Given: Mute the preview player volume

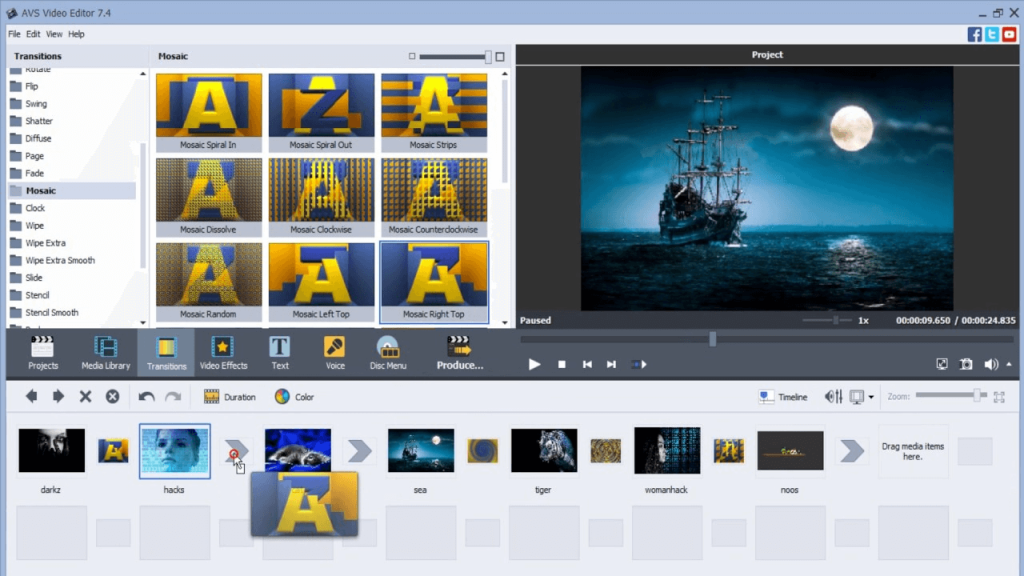Looking at the screenshot, I should click(991, 364).
